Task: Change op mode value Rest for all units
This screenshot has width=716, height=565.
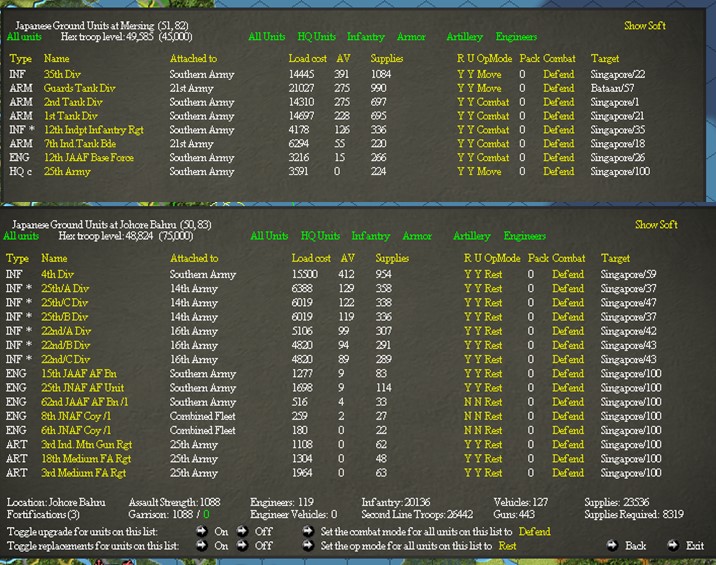Action: click(507, 546)
